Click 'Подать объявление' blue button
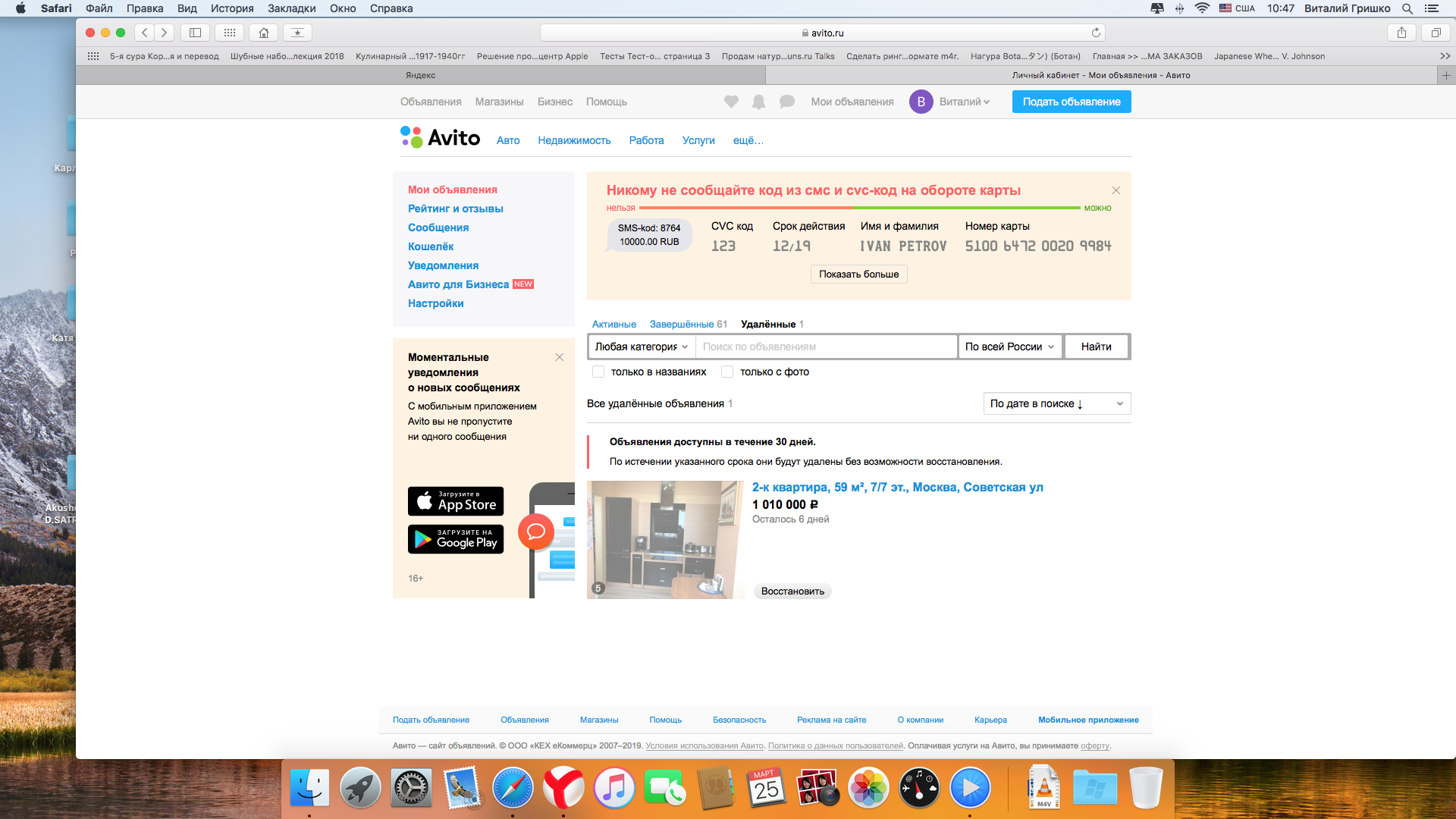This screenshot has height=819, width=1456. [1071, 102]
